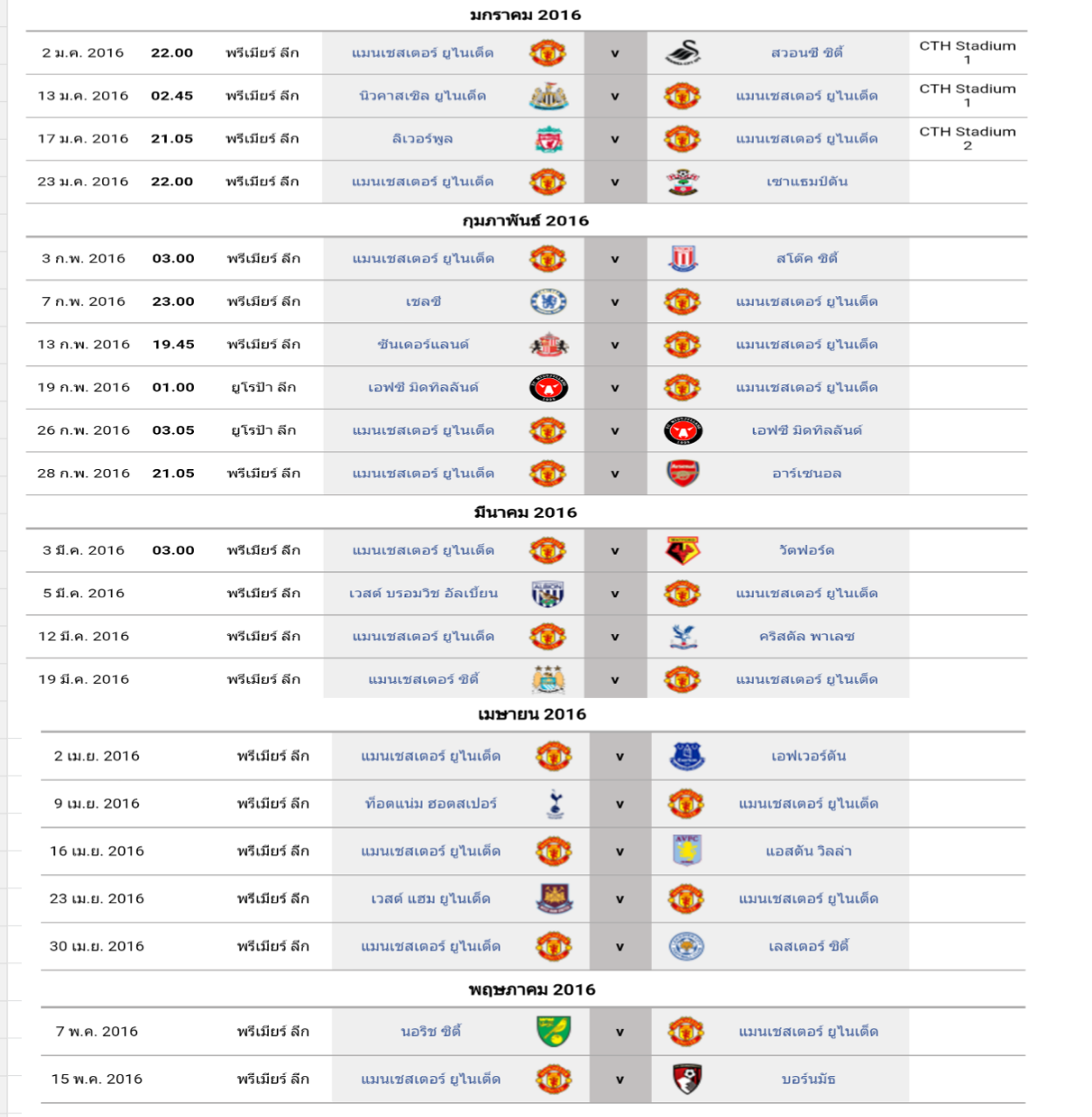Click the Liverpool club crest
Image resolution: width=1092 pixels, height=1117 pixels.
(548, 139)
